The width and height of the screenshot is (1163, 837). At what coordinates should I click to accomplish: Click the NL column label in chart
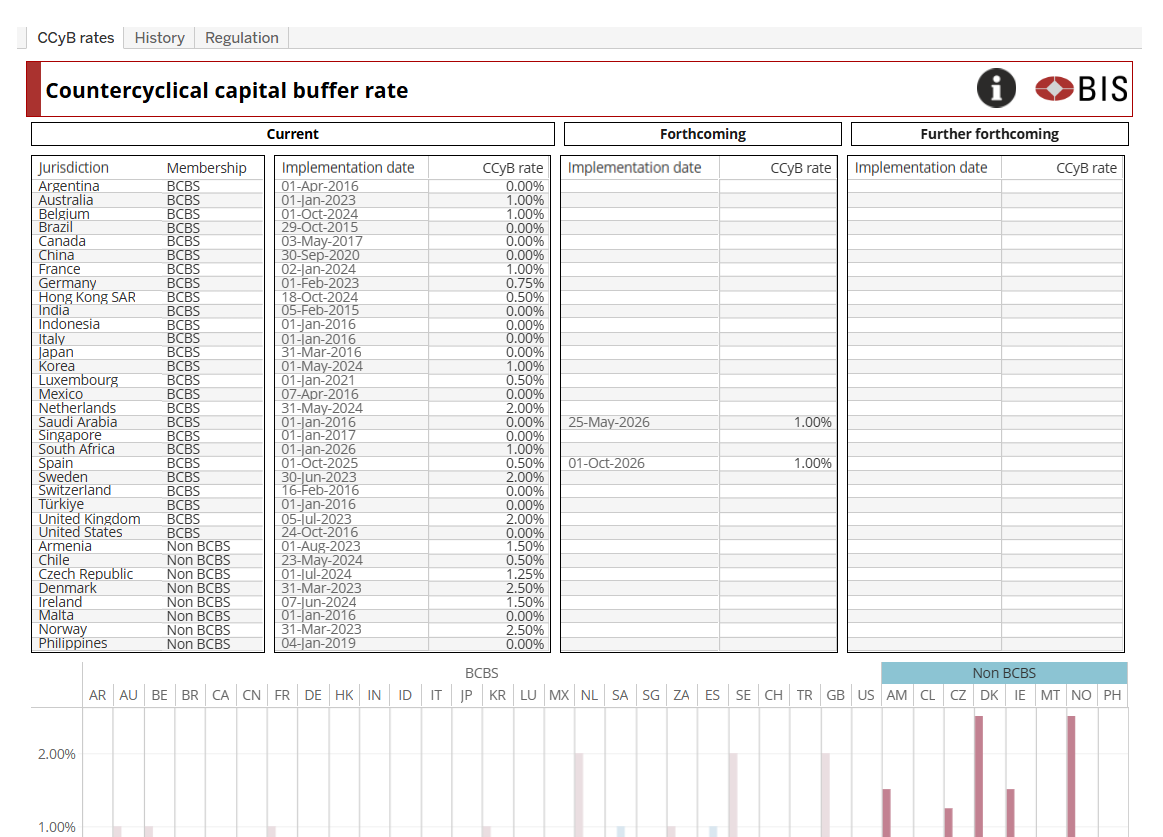(590, 695)
